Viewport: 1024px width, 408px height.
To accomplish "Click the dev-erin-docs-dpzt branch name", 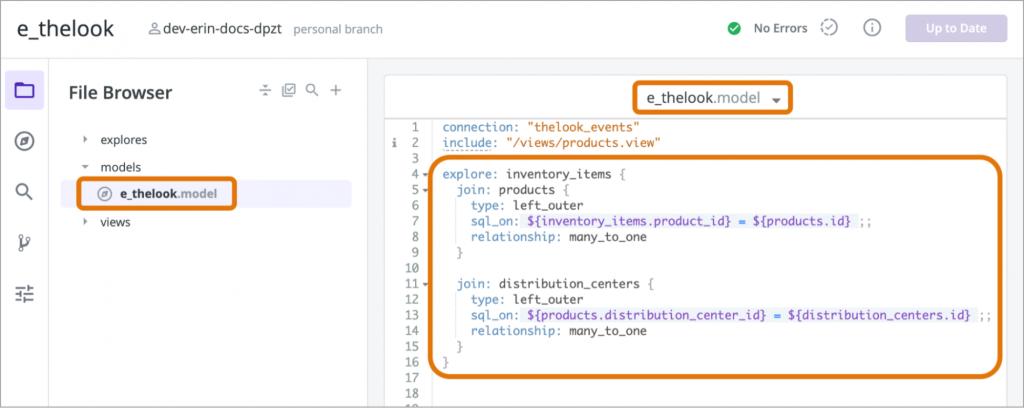I will click(223, 29).
